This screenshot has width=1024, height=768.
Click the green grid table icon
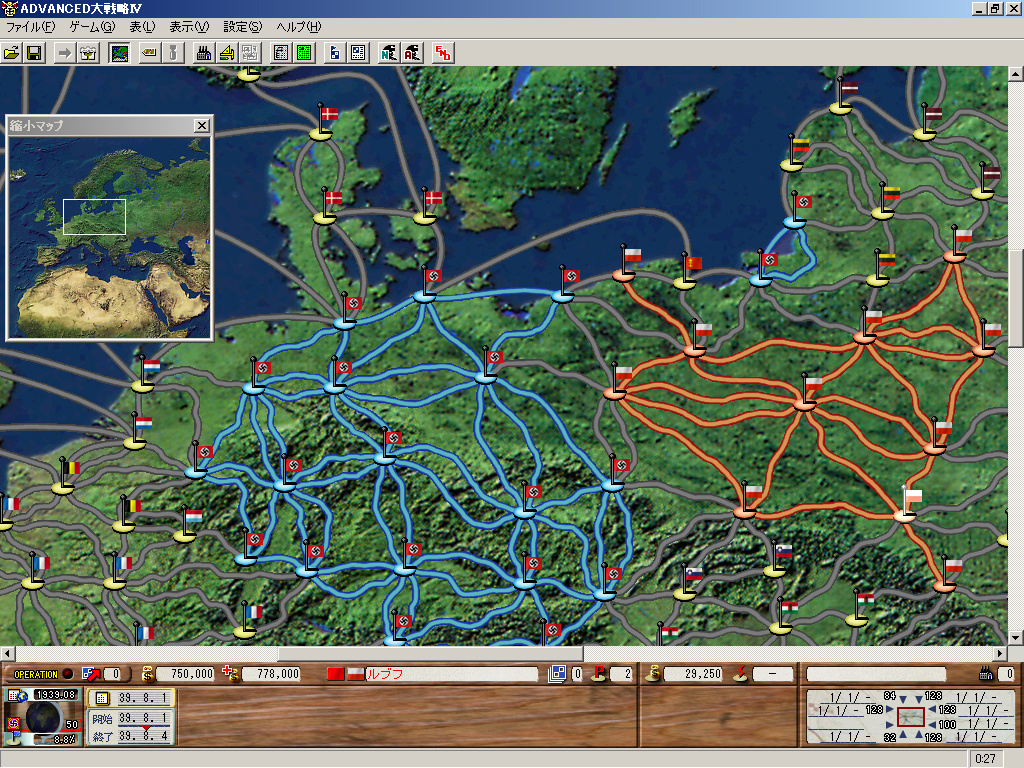(303, 53)
